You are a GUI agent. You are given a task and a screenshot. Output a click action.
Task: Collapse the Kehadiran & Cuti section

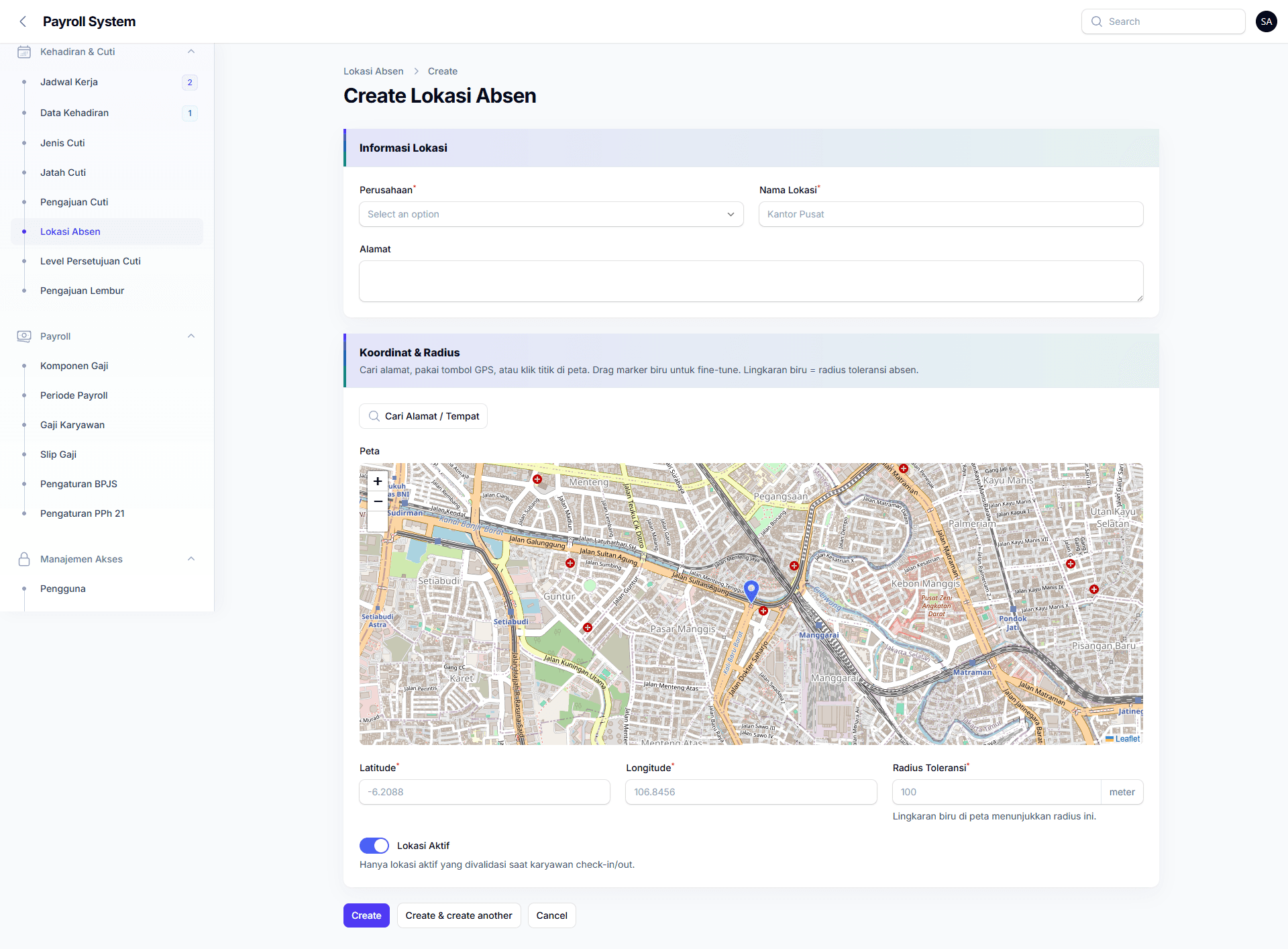(x=191, y=52)
